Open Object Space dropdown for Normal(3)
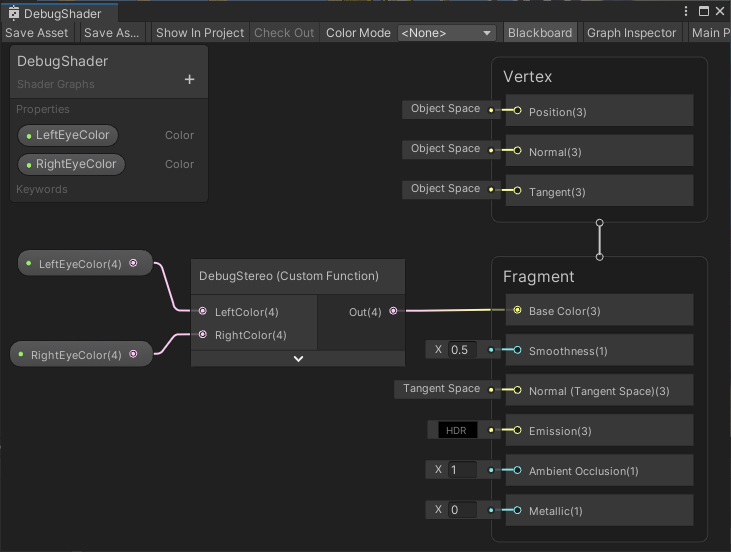The height and width of the screenshot is (552, 731). click(445, 149)
